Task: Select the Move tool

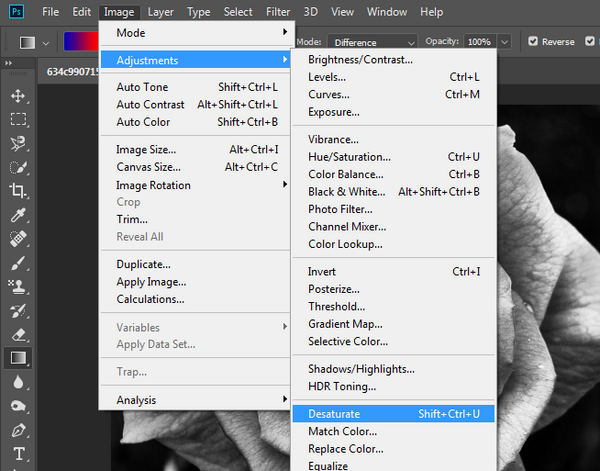Action: coord(18,96)
